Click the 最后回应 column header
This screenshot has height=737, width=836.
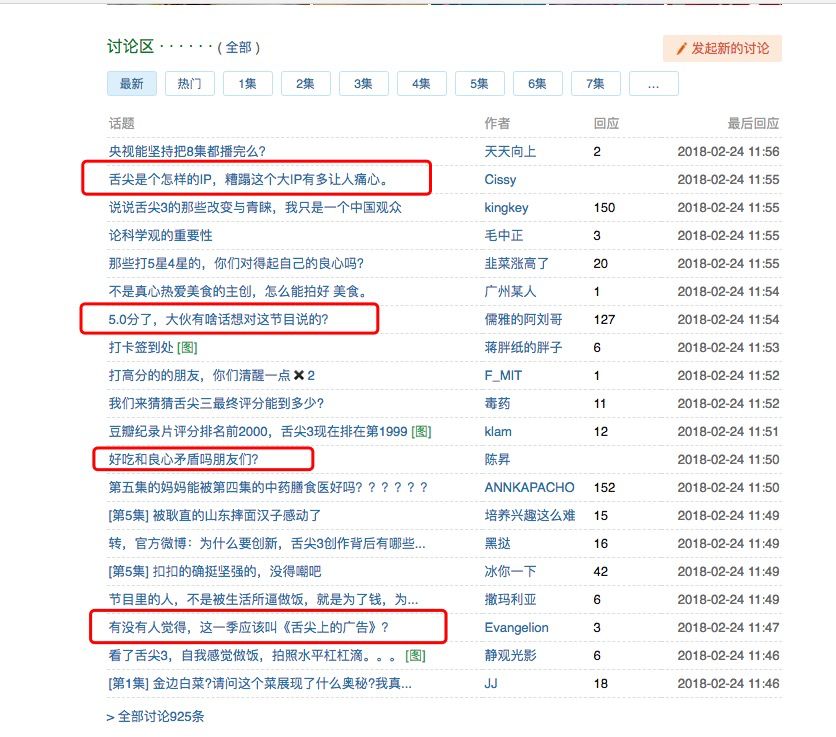coord(753,123)
